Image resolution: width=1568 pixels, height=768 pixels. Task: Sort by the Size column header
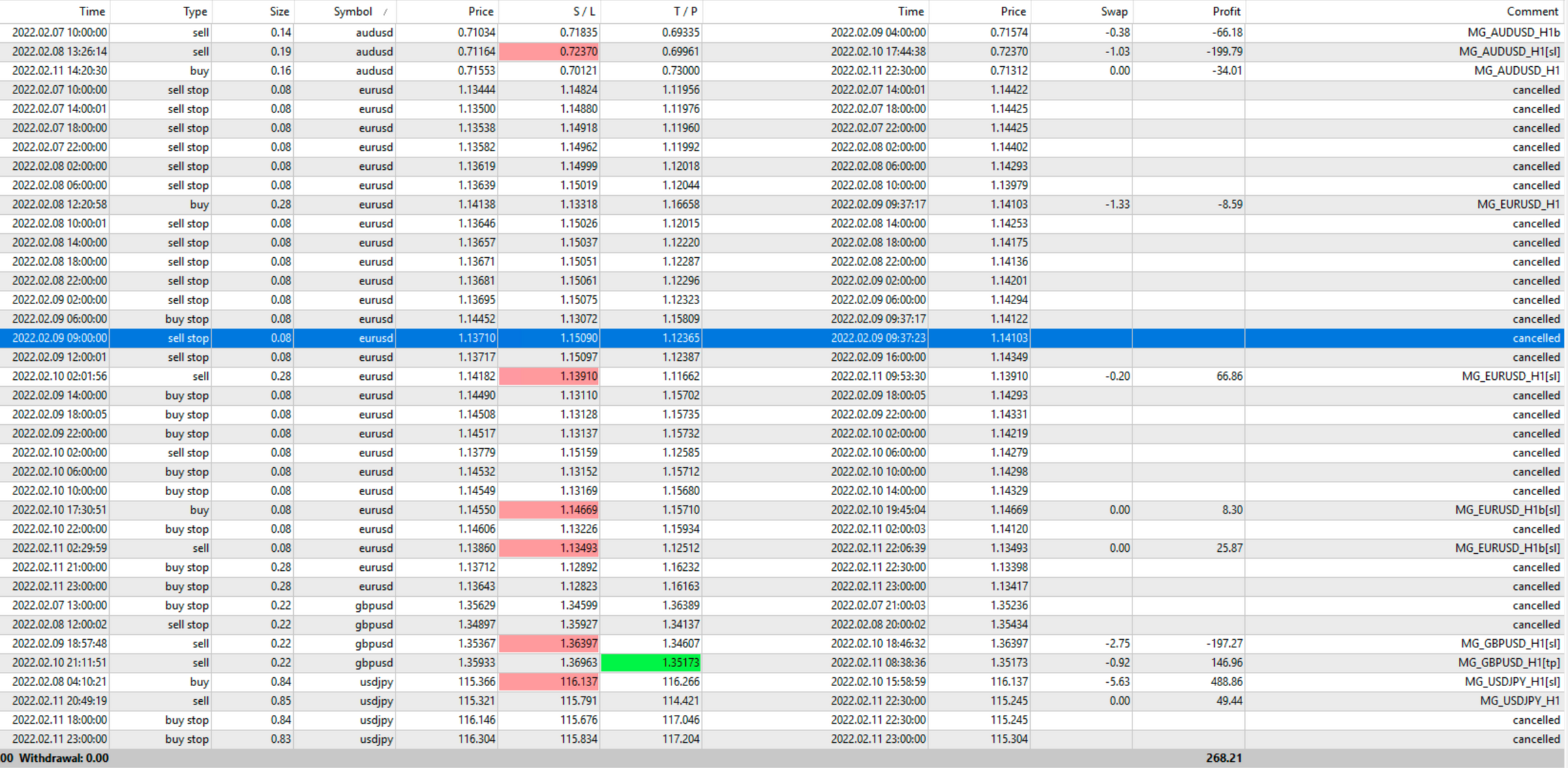[x=279, y=12]
